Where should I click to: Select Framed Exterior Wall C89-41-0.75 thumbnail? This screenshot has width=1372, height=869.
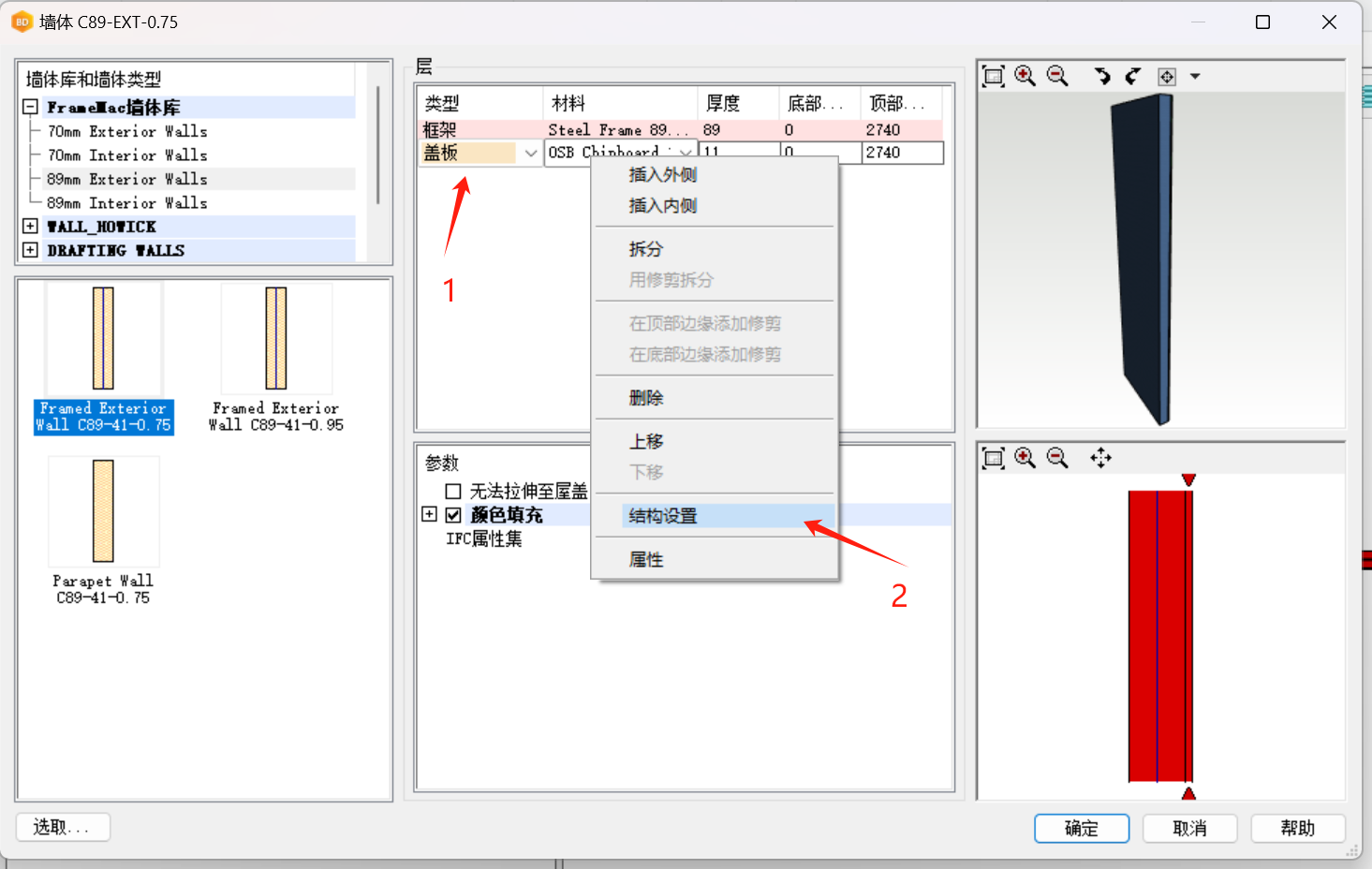pos(103,359)
